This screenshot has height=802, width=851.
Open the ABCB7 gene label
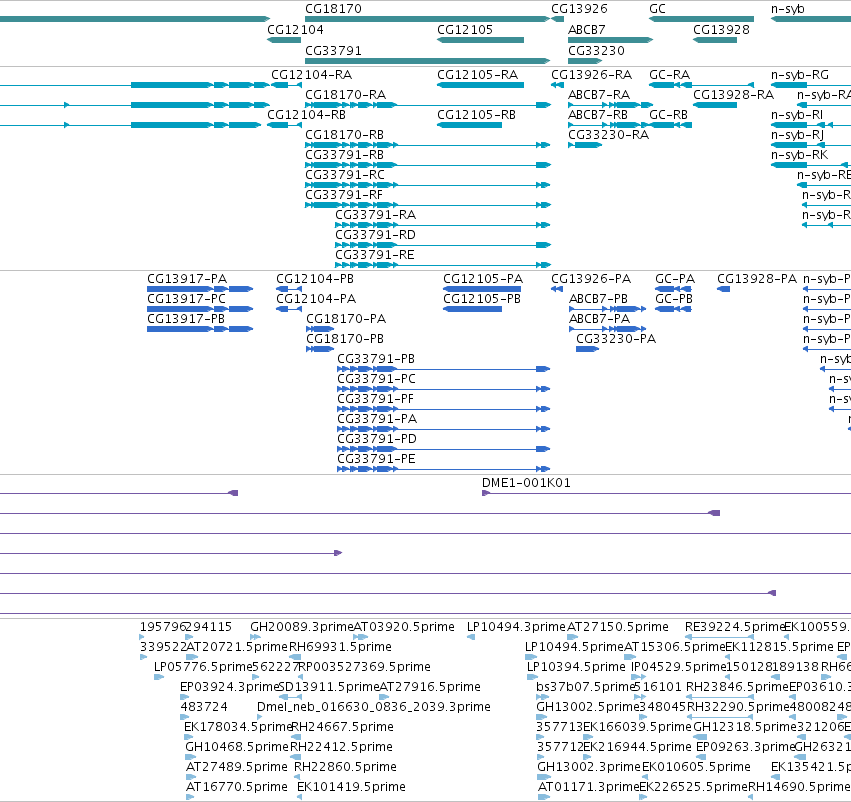(x=587, y=30)
